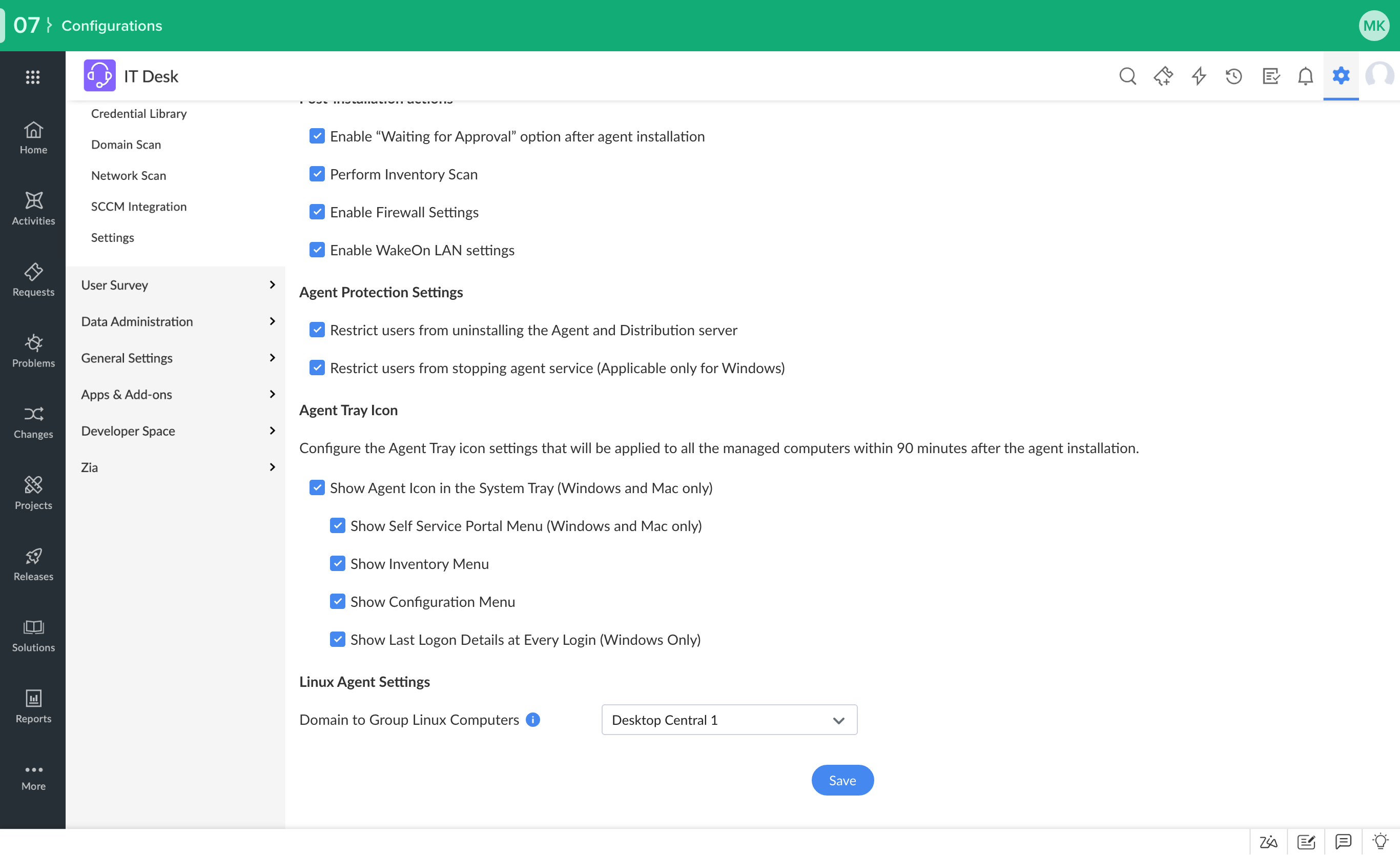Open Activities module
1400x855 pixels.
coord(33,209)
